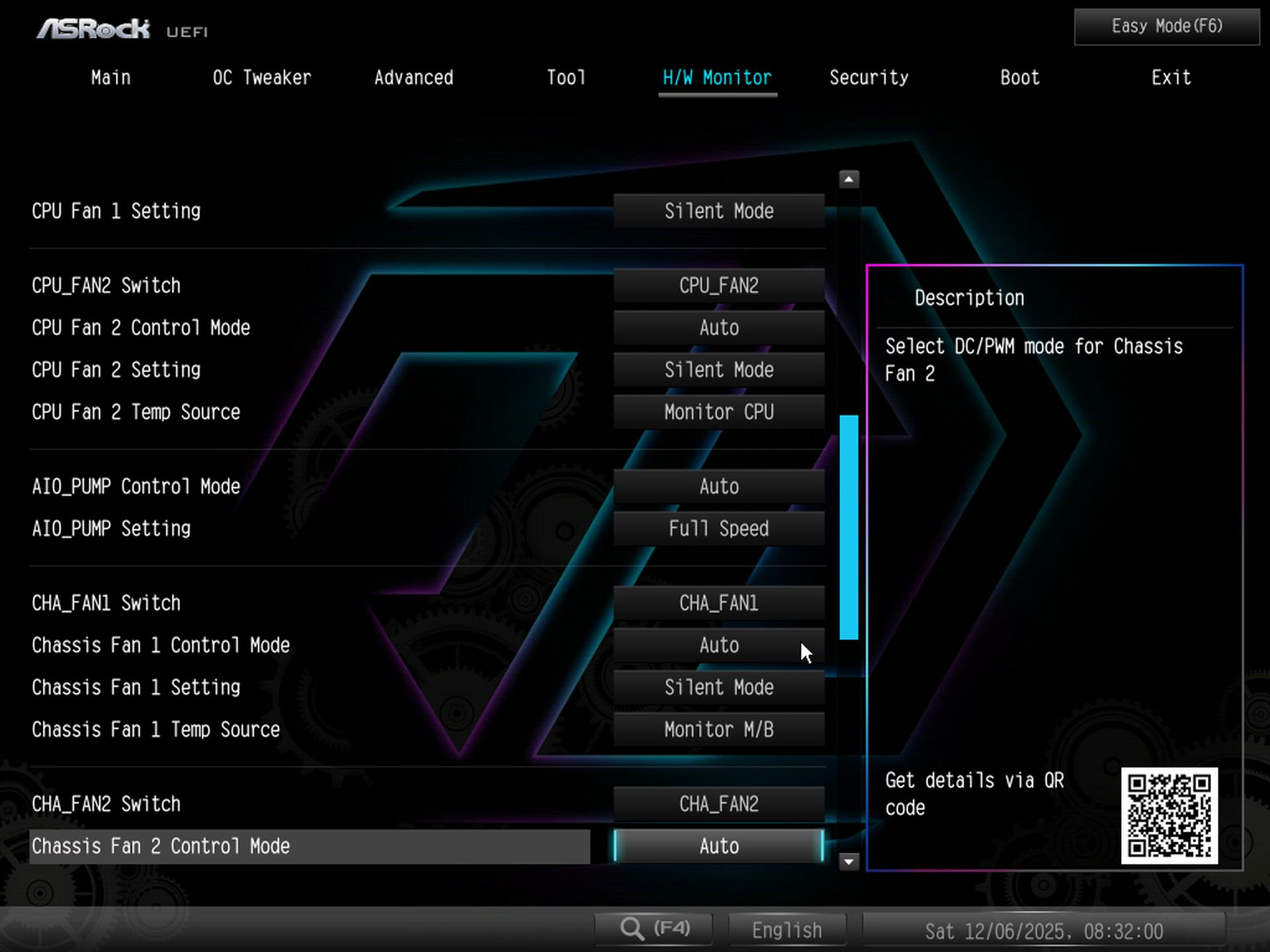Open CPU Fan 2 Temp Source dropdown

pyautogui.click(x=718, y=413)
